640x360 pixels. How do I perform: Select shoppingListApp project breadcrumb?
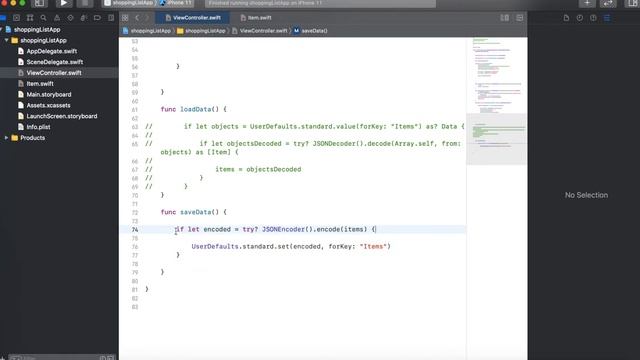(x=147, y=31)
